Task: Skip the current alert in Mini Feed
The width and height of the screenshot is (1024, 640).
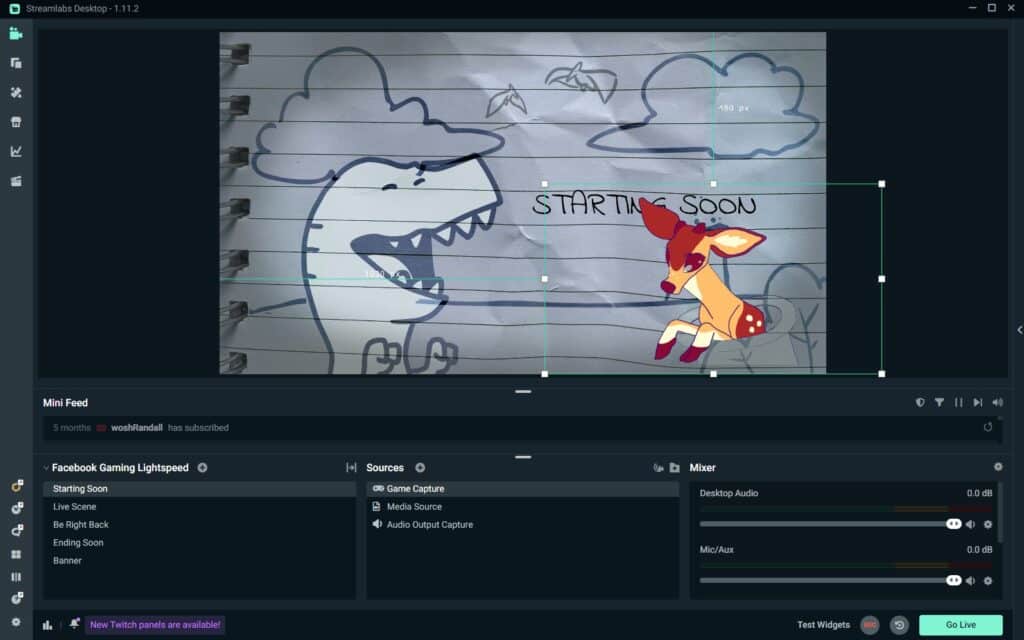Action: pos(978,402)
